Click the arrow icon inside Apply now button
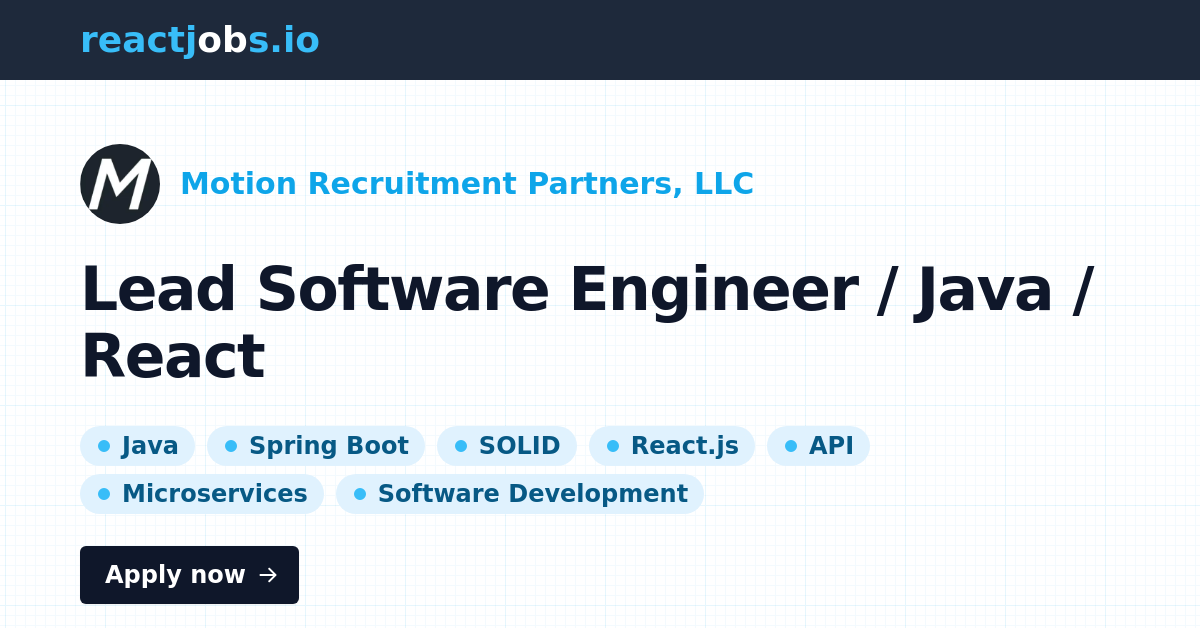The width and height of the screenshot is (1200, 628). (267, 575)
